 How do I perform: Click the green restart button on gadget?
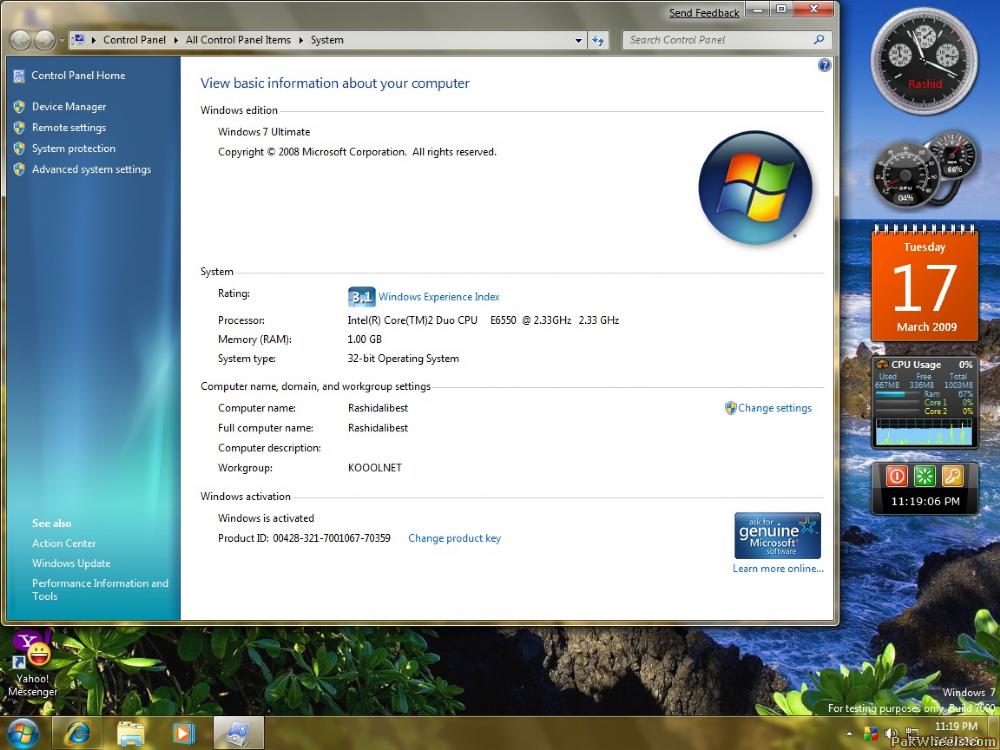pyautogui.click(x=925, y=476)
